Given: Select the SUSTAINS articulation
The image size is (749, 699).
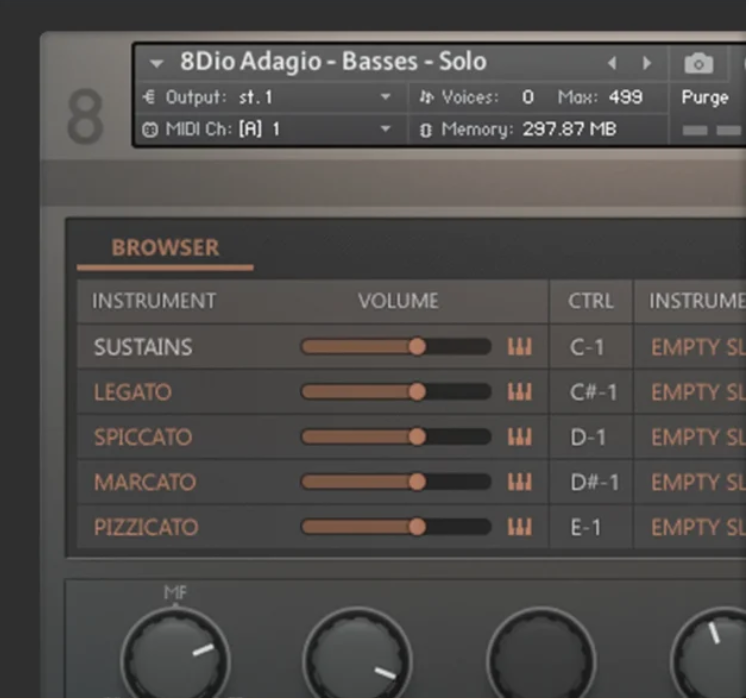Looking at the screenshot, I should coord(143,347).
